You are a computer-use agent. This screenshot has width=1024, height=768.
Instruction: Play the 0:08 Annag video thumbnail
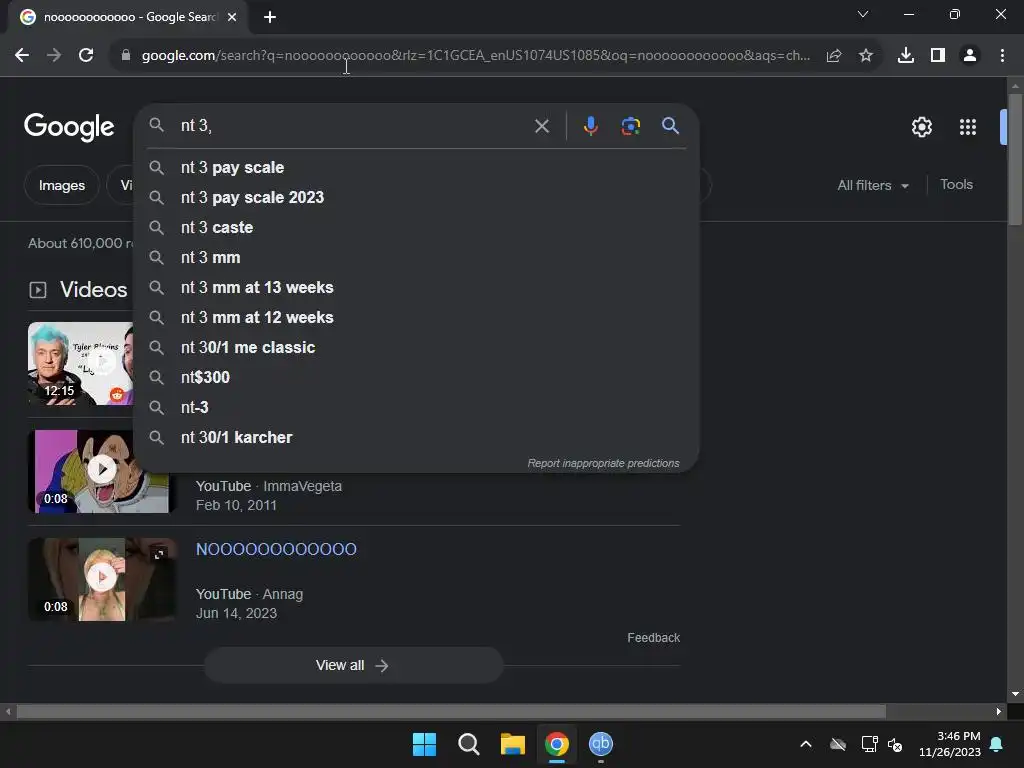(x=102, y=579)
